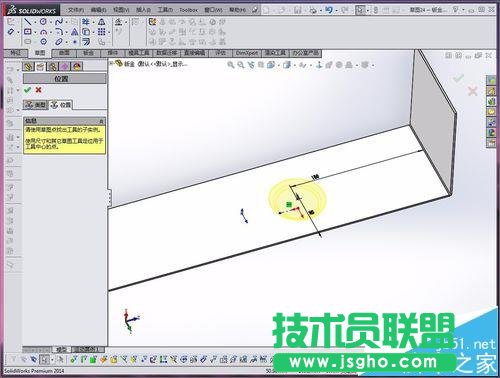Open the ConfigurationManager tab icon
Viewport: 500px width, 378px height.
(x=53, y=67)
